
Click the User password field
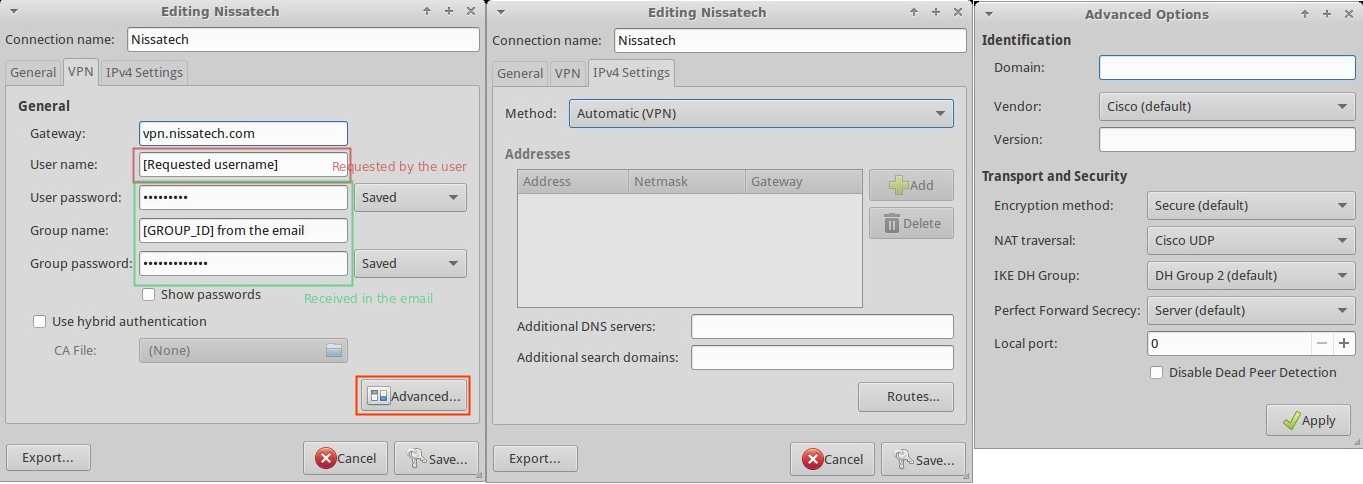point(243,197)
